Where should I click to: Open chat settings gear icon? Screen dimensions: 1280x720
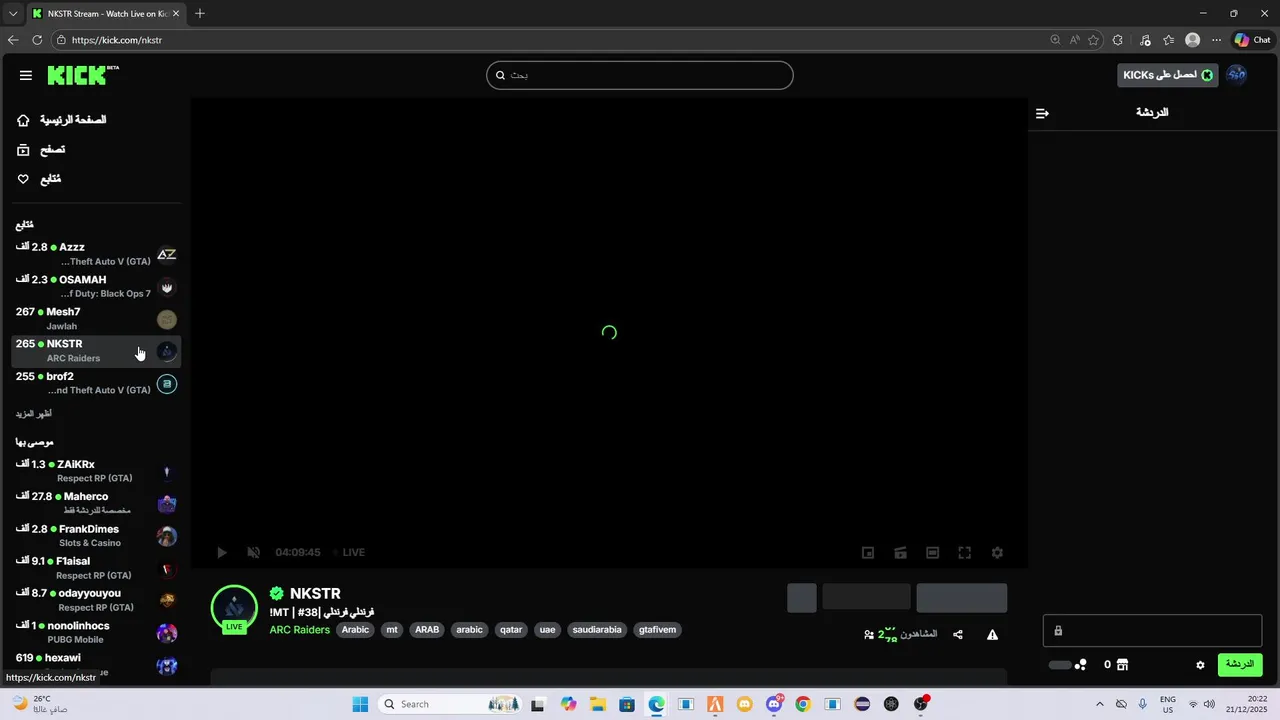coord(1200,665)
